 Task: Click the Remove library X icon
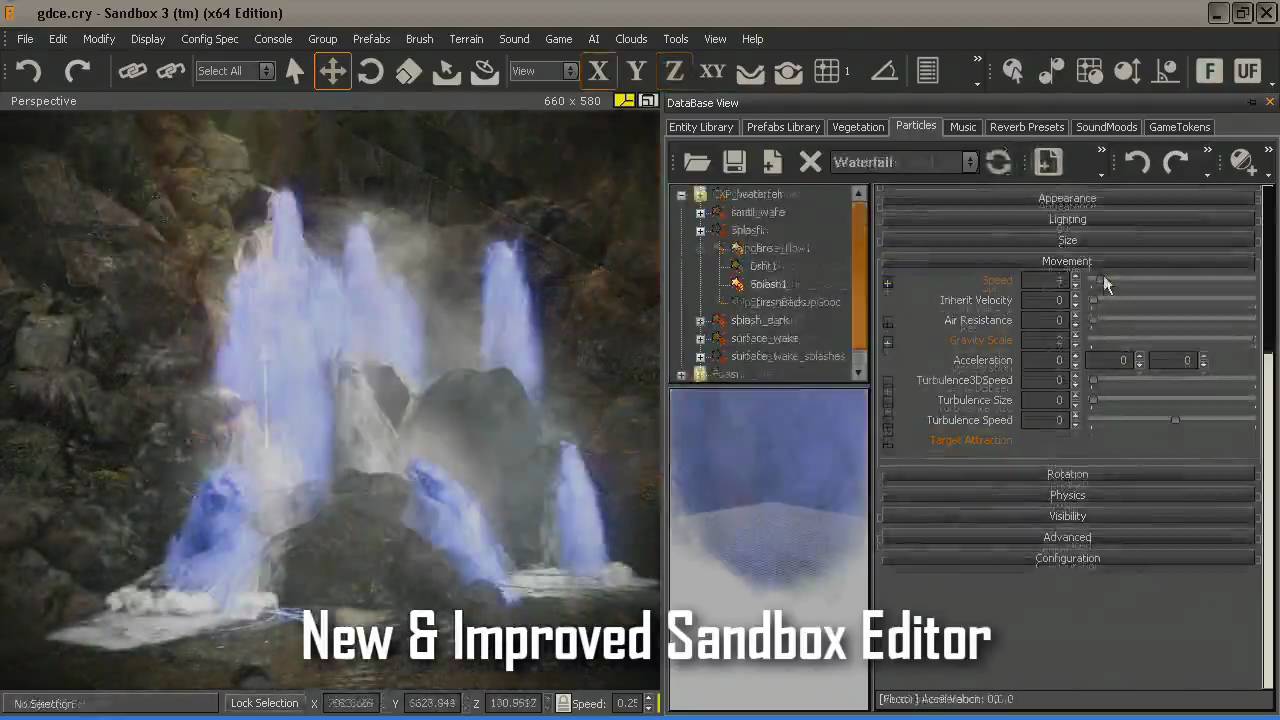tap(810, 162)
